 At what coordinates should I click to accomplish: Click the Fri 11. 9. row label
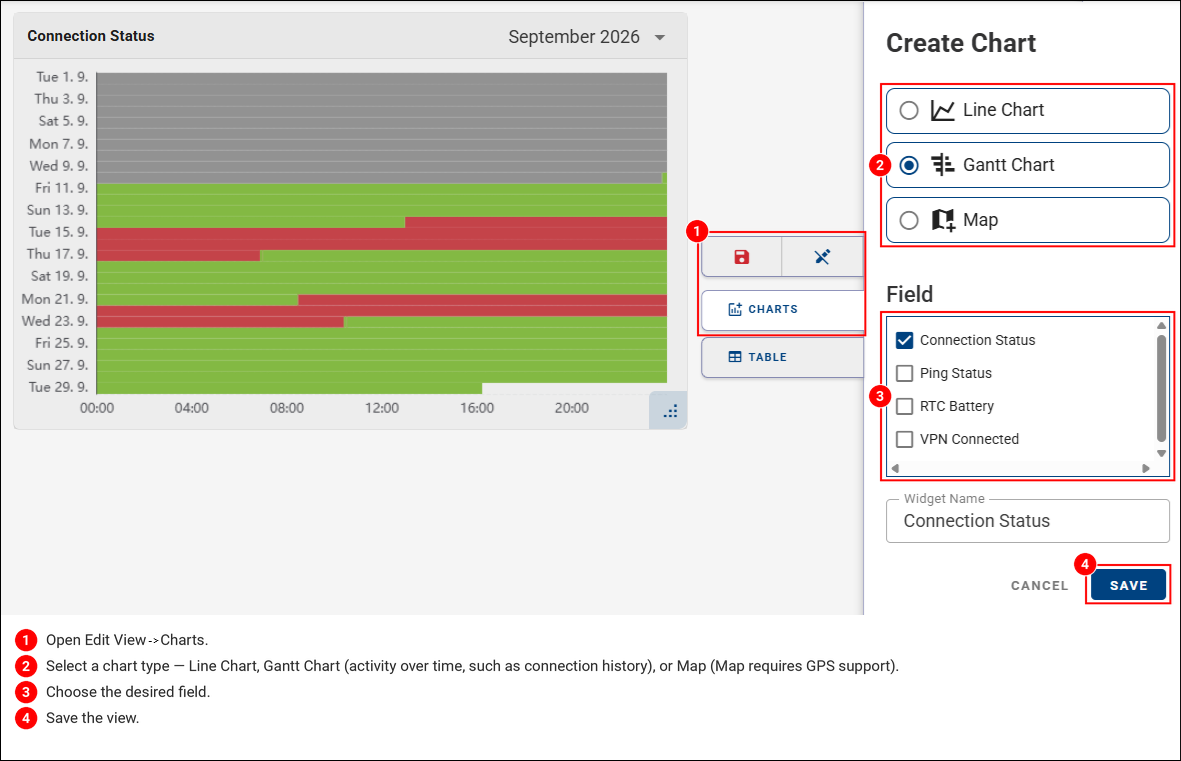61,188
